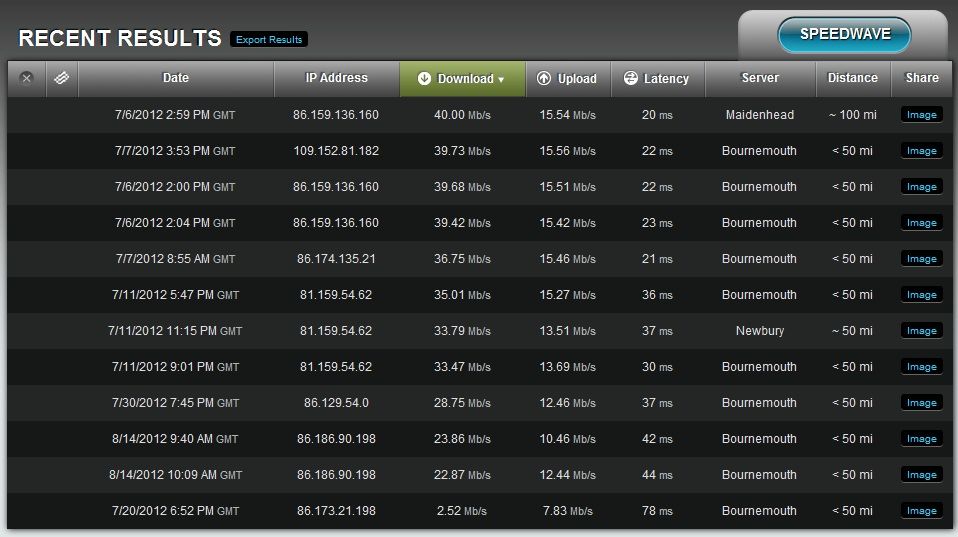Image resolution: width=958 pixels, height=537 pixels.
Task: Click the compare stack icon in header
Action: [x=62, y=78]
